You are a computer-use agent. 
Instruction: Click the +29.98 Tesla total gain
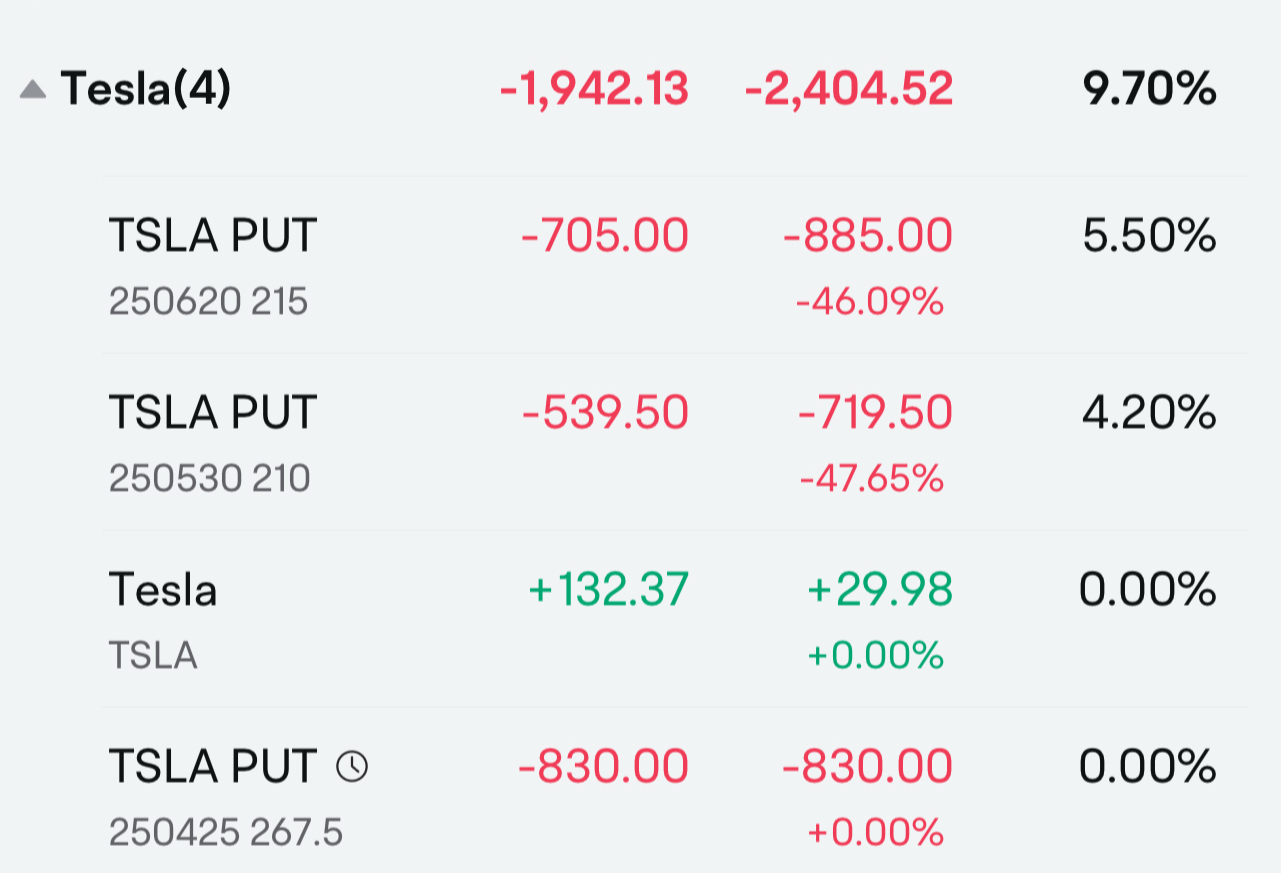coord(880,589)
